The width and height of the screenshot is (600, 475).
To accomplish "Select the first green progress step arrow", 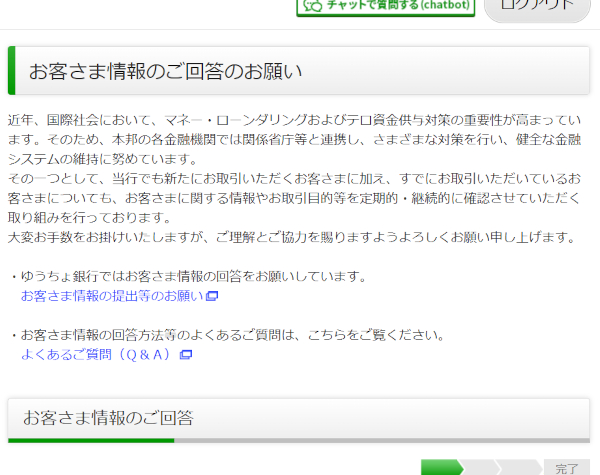I will (x=442, y=467).
